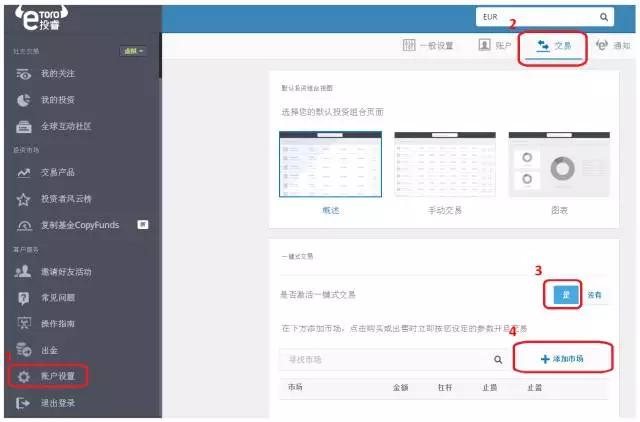Disable one-click trading with 没有 toggle
This screenshot has height=422, width=640.
point(595,295)
